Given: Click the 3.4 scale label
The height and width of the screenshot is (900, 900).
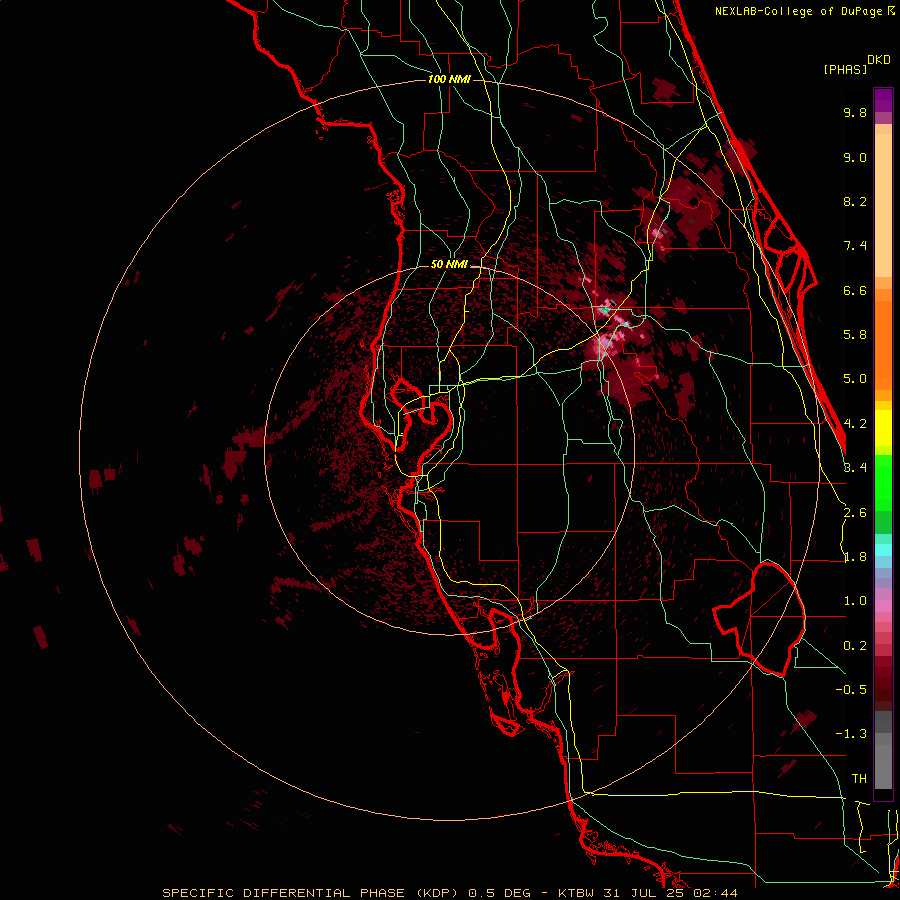Looking at the screenshot, I should point(855,468).
